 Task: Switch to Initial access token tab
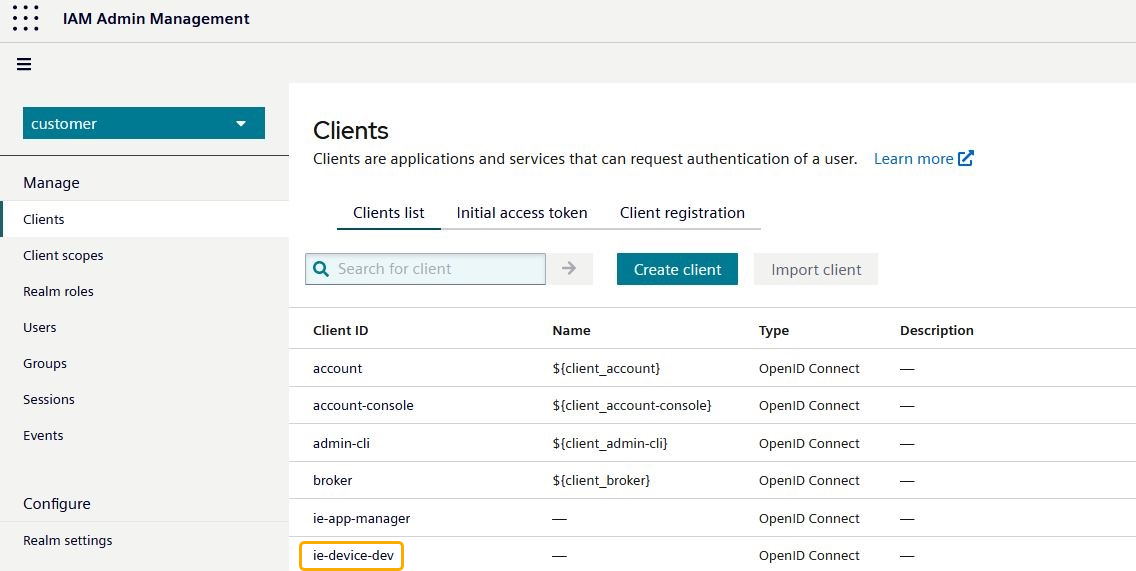click(x=522, y=213)
